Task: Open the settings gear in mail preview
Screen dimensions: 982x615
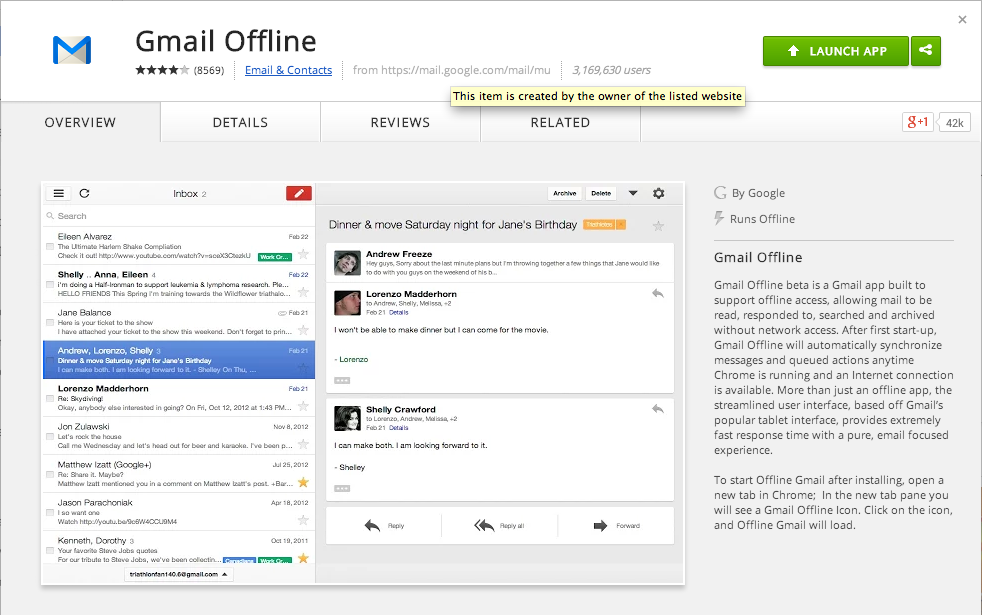Action: pos(658,194)
